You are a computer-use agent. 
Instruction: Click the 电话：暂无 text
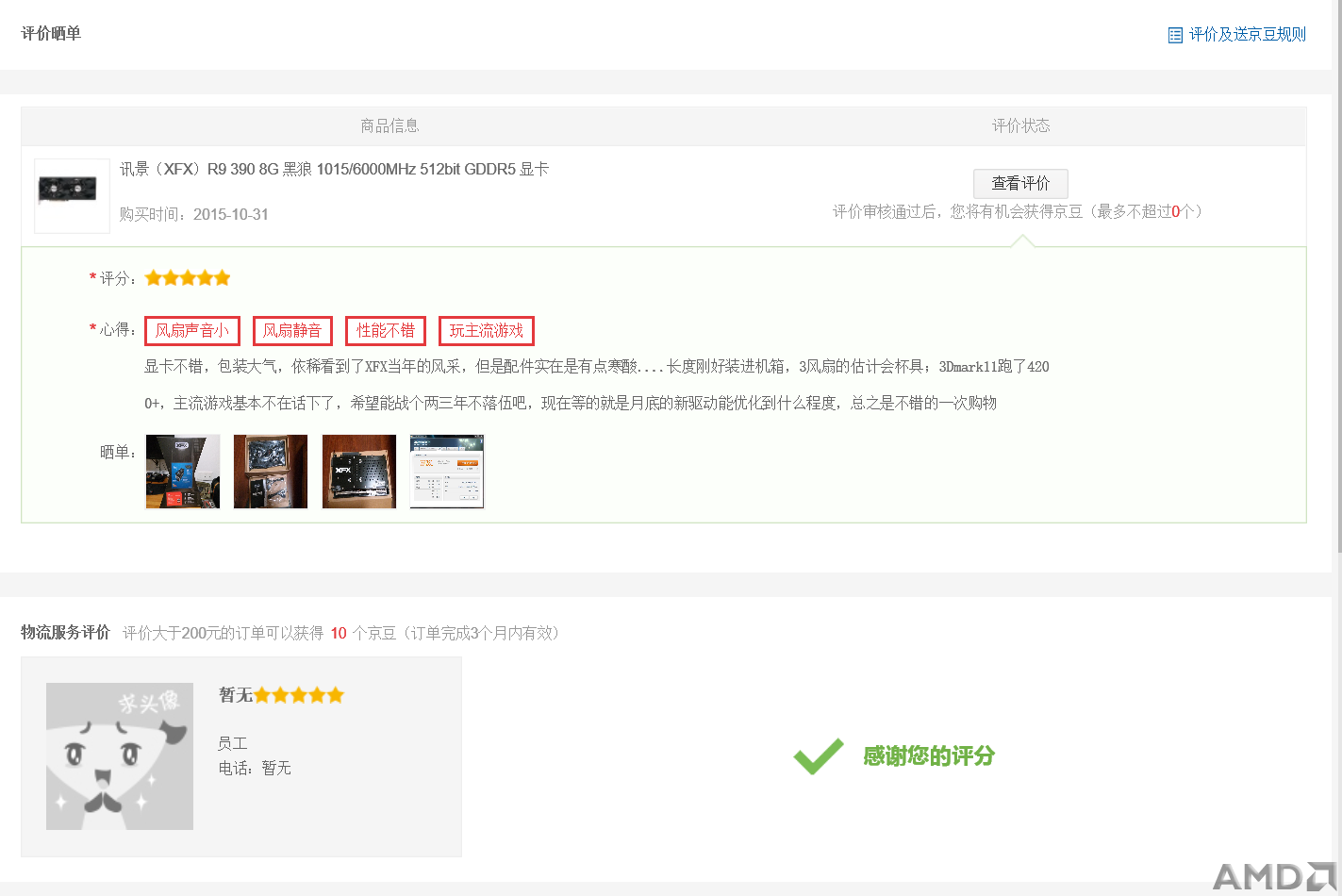click(255, 769)
